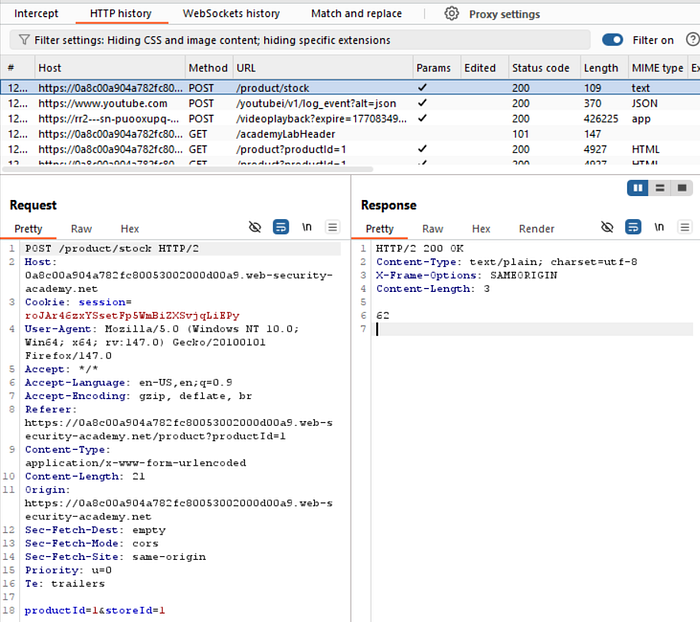
Task: Open the WebSockets history tab
Action: [x=231, y=13]
